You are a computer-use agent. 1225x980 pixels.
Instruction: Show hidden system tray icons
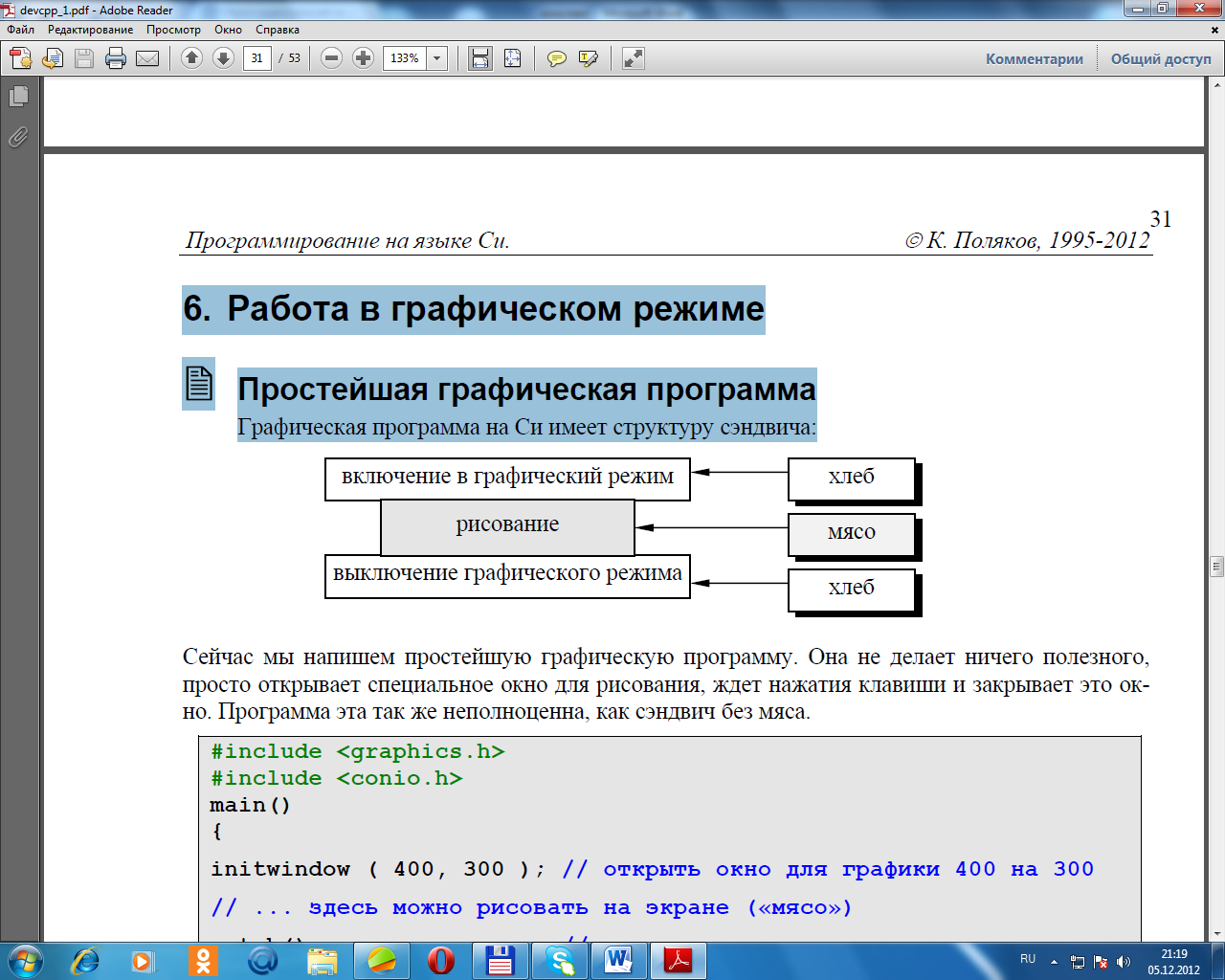pos(1054,961)
